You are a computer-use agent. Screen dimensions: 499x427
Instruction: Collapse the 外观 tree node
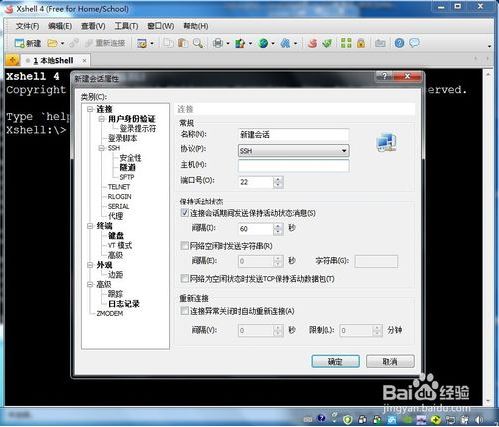(x=90, y=265)
